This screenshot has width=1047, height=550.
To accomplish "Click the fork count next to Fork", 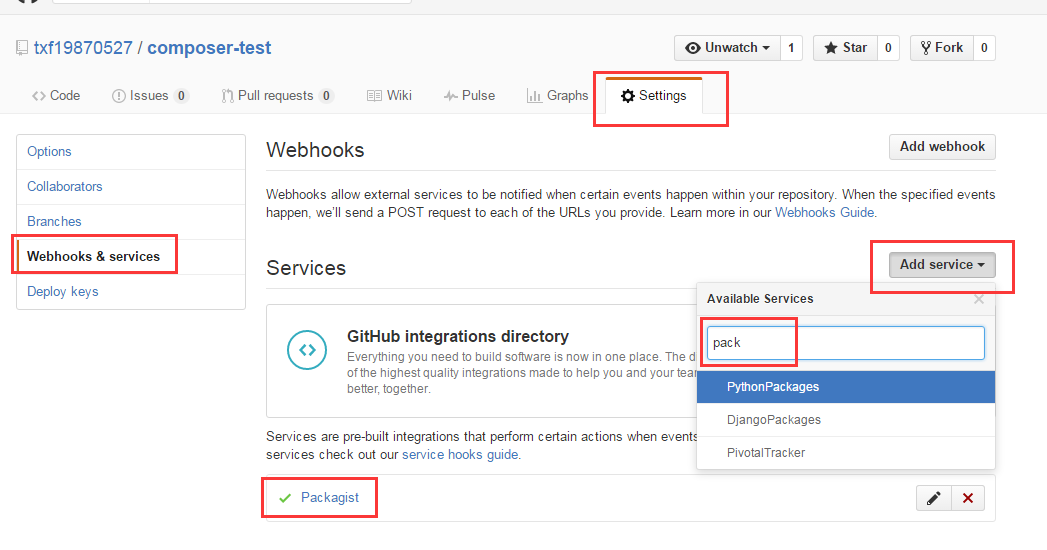I will click(x=984, y=48).
